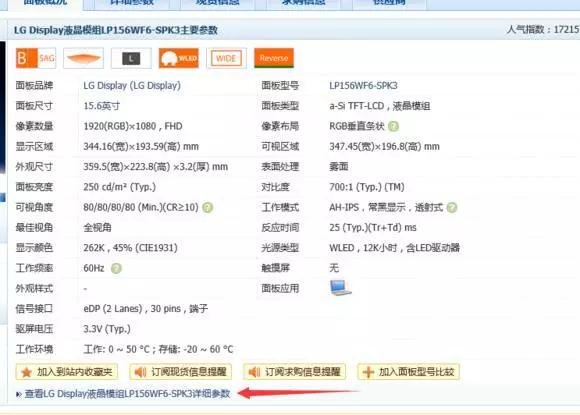Click 加入到站内收藏夹 favorites button

[67, 372]
